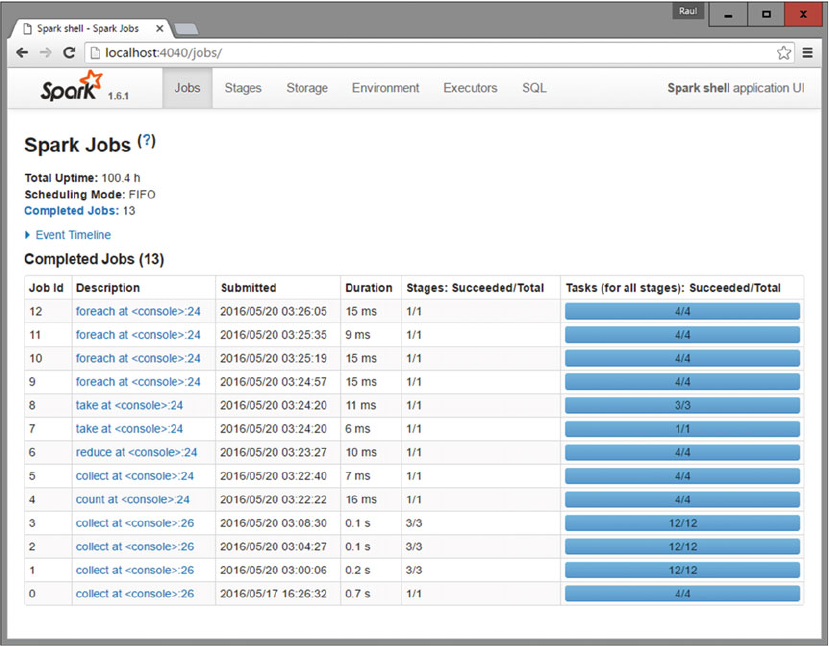Maximize the browser window

tap(766, 15)
